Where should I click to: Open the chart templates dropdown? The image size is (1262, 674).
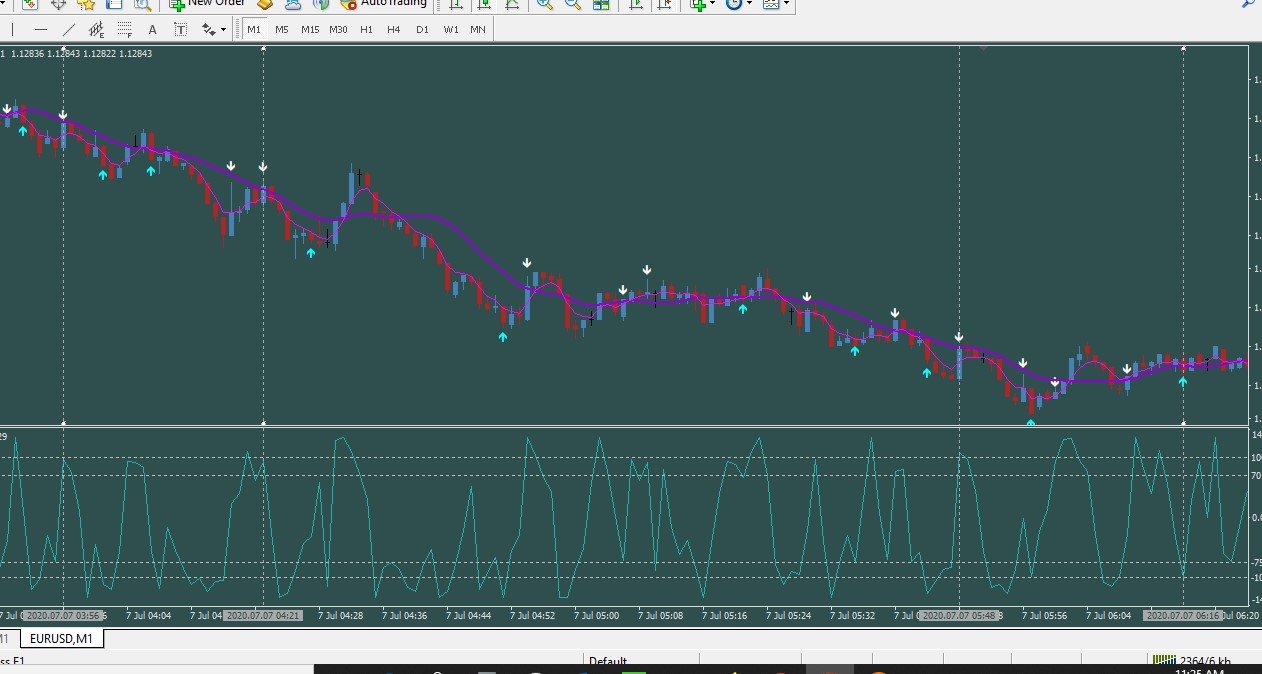(775, 5)
